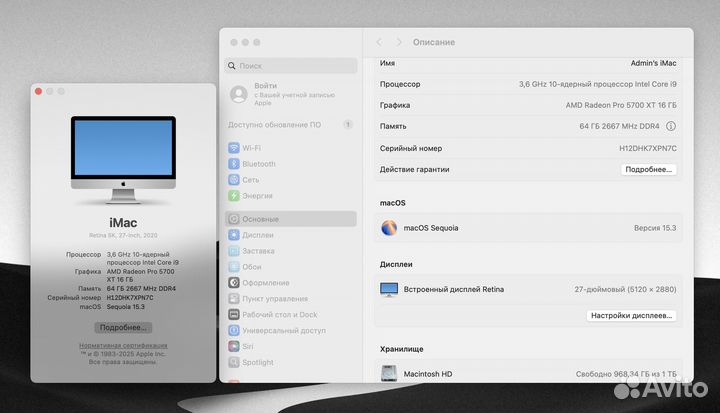The width and height of the screenshot is (720, 413).
Task: Open Войти sign-in with Apple account
Action: click(x=291, y=94)
